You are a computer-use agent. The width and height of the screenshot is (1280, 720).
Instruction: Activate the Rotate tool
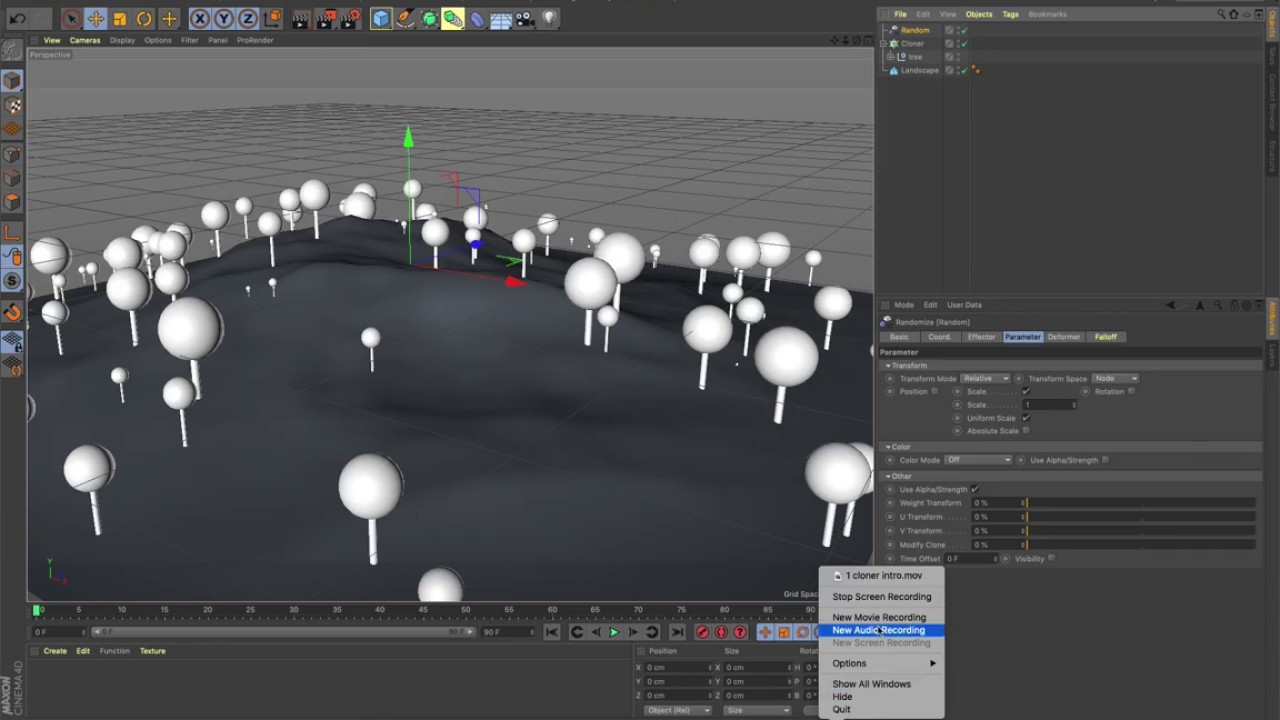144,18
